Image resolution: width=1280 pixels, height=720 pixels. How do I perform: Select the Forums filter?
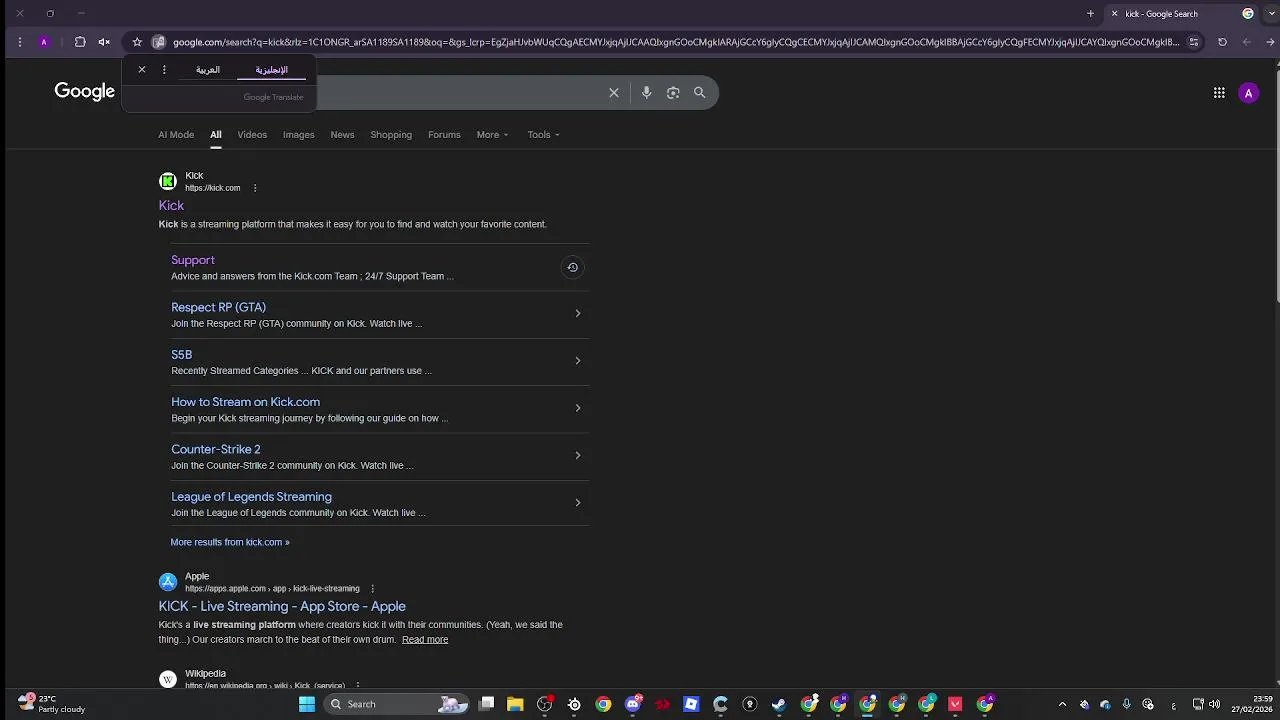pos(444,135)
